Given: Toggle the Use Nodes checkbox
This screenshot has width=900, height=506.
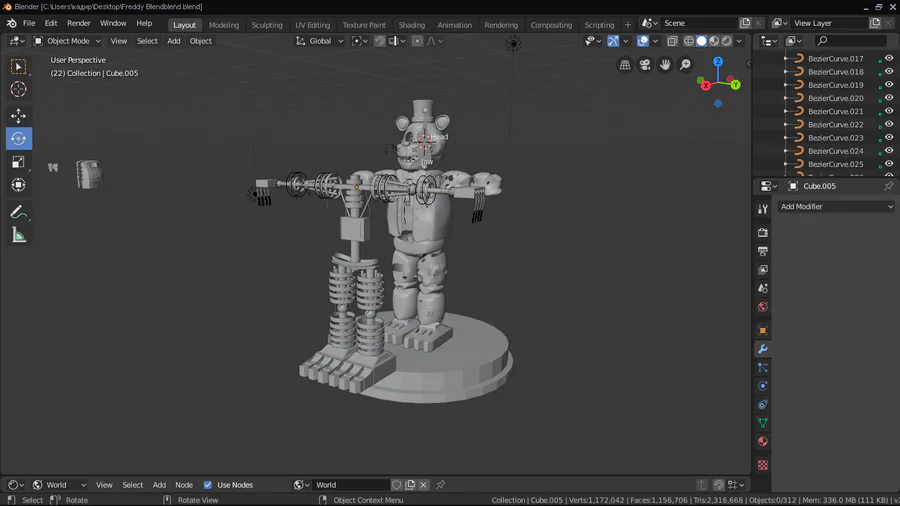Looking at the screenshot, I should [x=208, y=485].
